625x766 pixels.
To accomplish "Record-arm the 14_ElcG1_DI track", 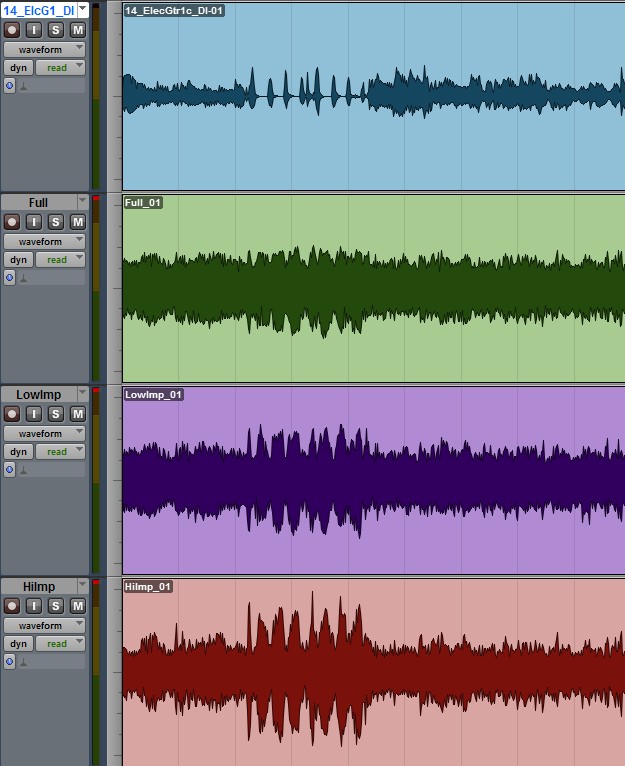I will (x=12, y=30).
